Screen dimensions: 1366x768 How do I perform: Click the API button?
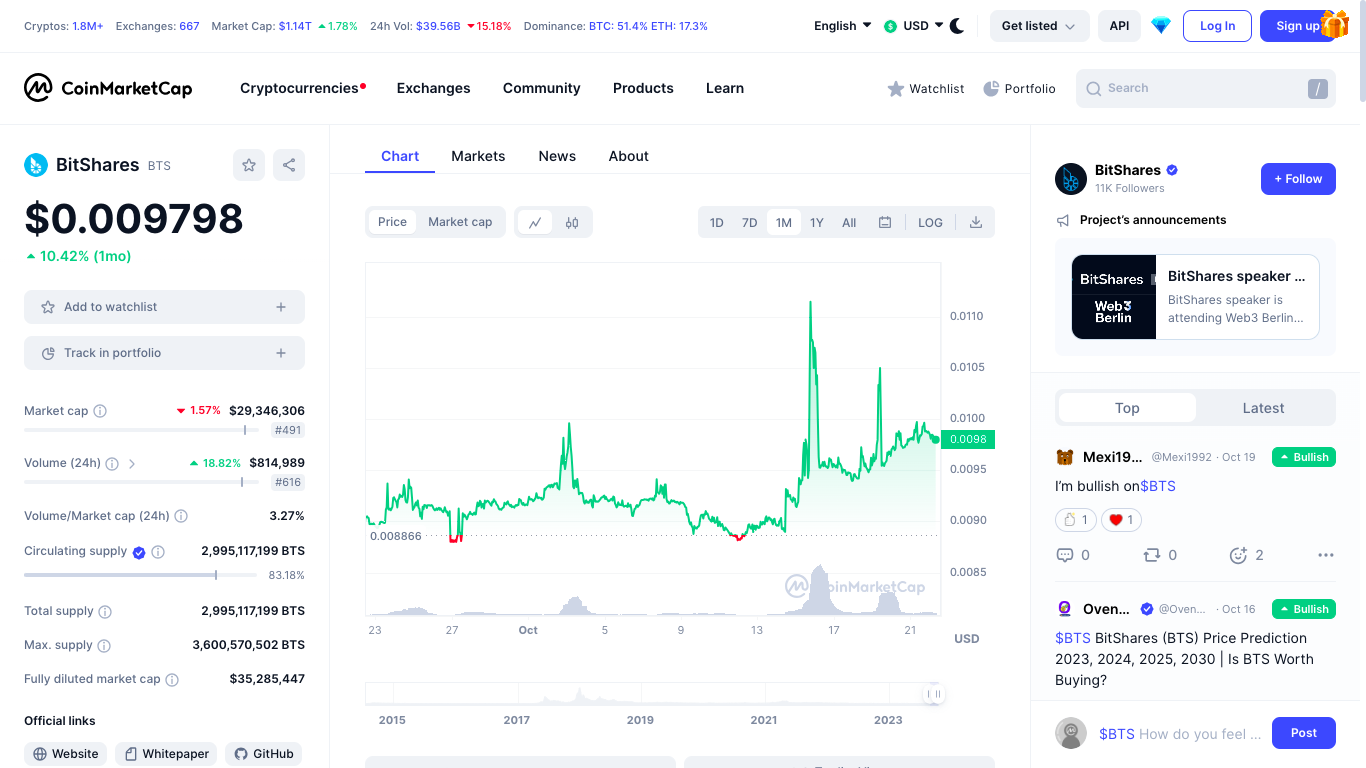(1119, 26)
